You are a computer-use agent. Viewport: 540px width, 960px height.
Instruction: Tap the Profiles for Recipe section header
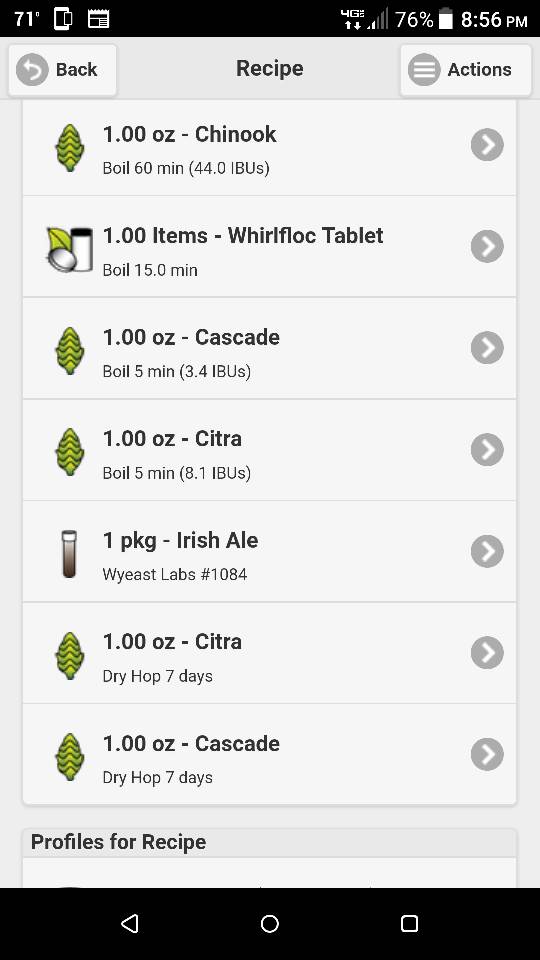[269, 842]
